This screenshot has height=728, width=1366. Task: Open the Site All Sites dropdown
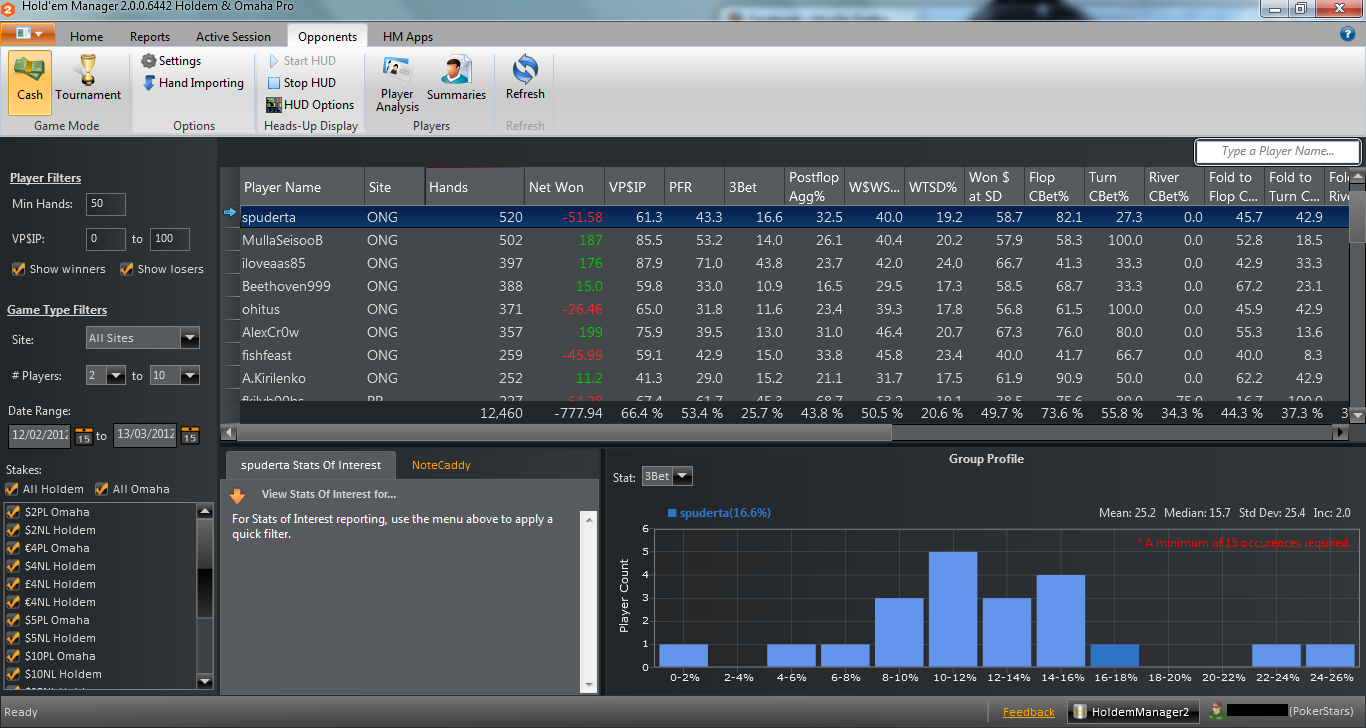point(142,338)
